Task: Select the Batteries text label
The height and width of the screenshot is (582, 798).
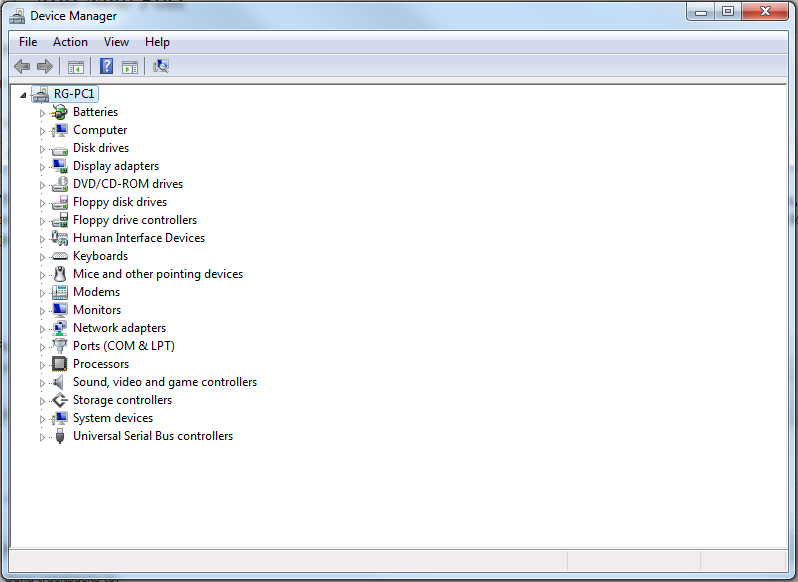Action: coord(95,112)
